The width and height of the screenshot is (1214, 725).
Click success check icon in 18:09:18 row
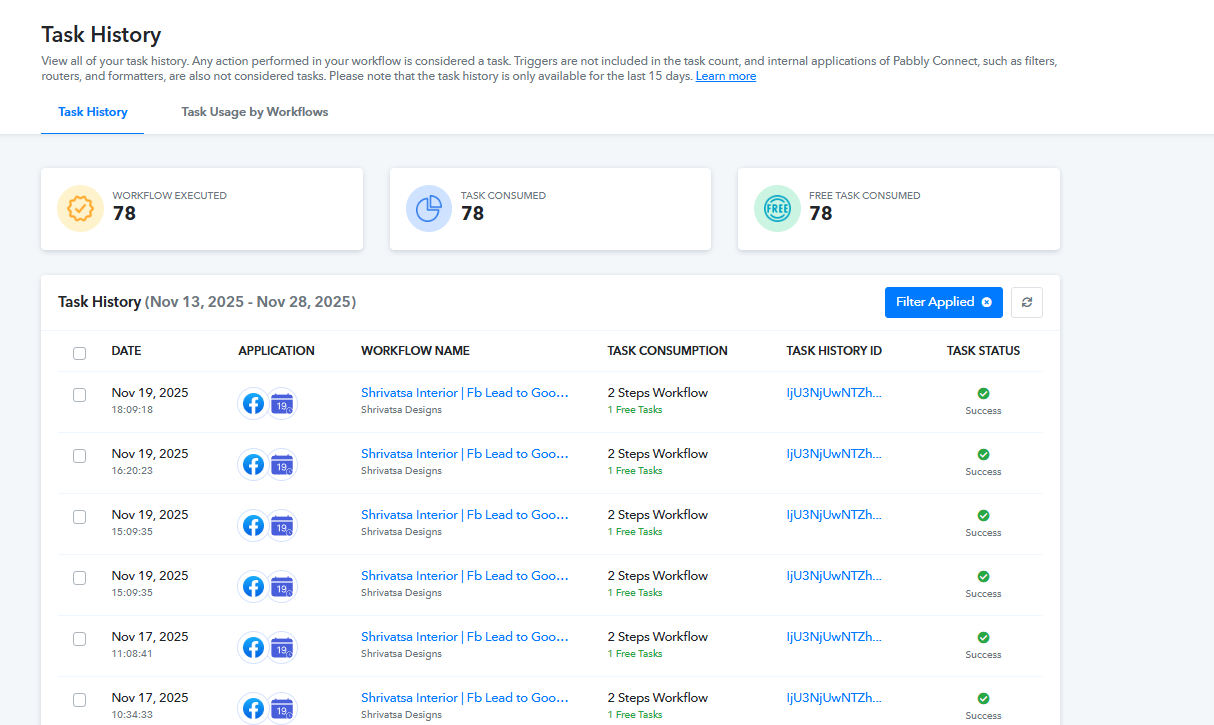[983, 394]
